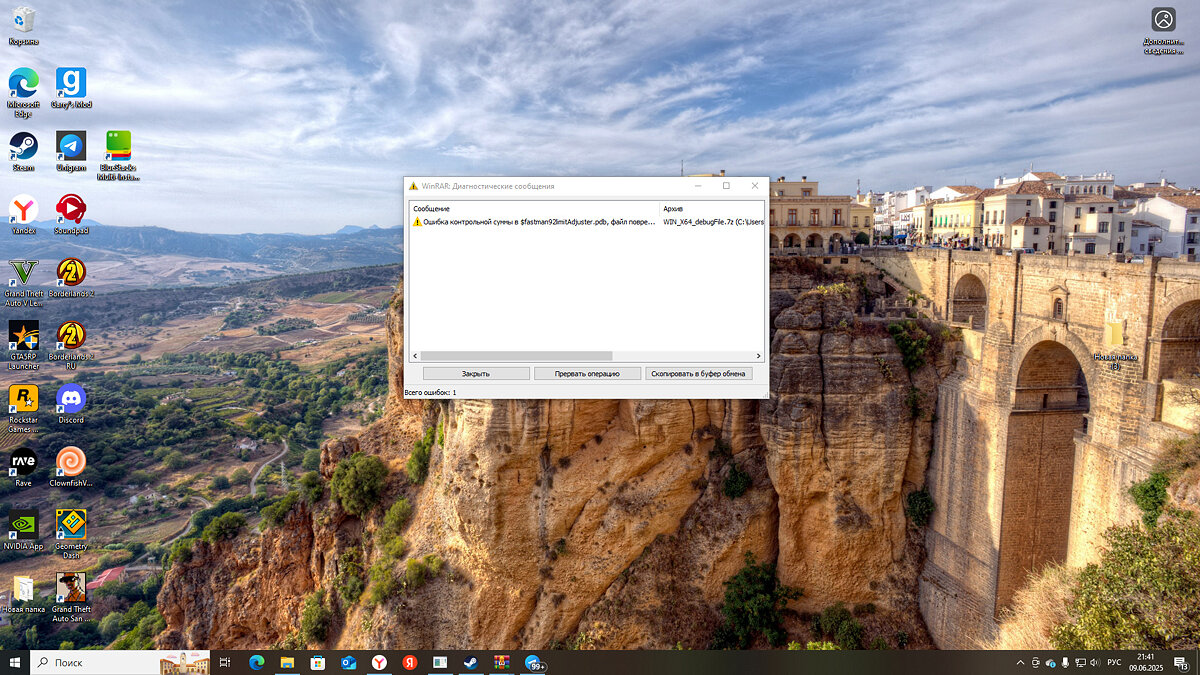Click the horizontal scrollbar thumb in message list
Viewport: 1200px width, 675px height.
pyautogui.click(x=516, y=356)
